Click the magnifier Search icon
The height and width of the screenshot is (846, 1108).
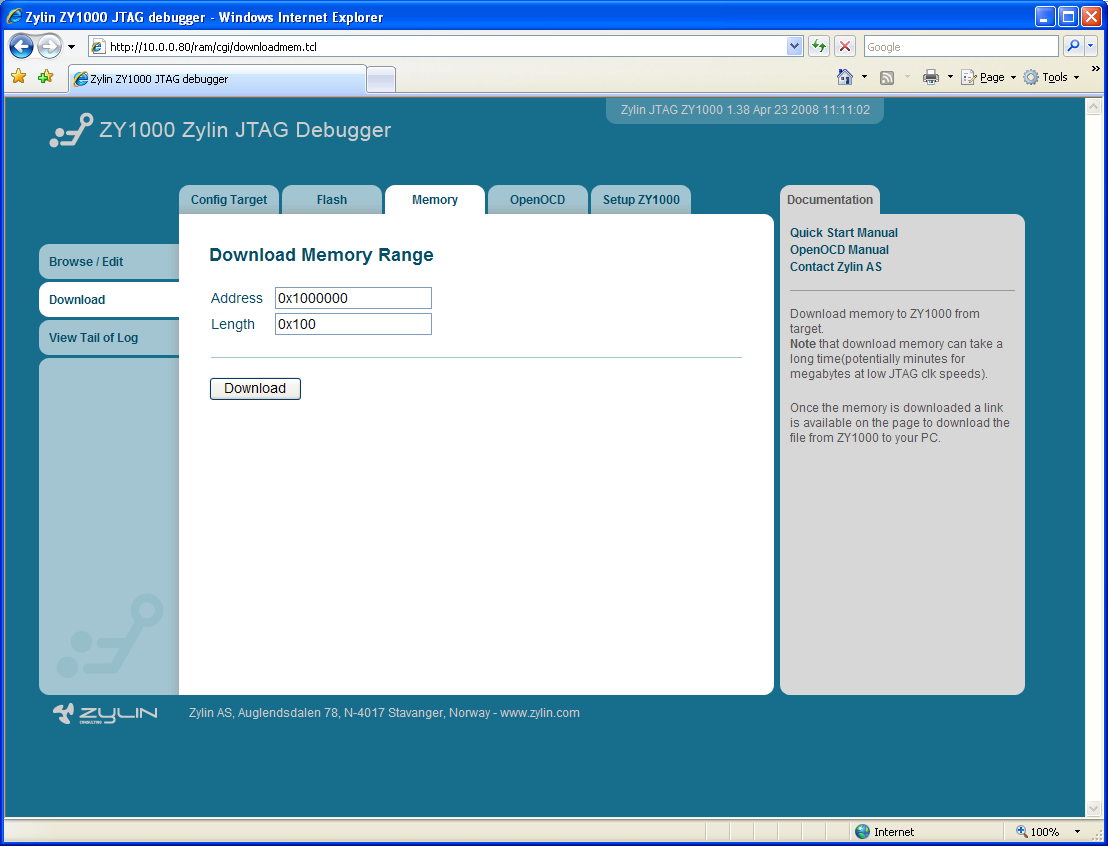click(1073, 47)
